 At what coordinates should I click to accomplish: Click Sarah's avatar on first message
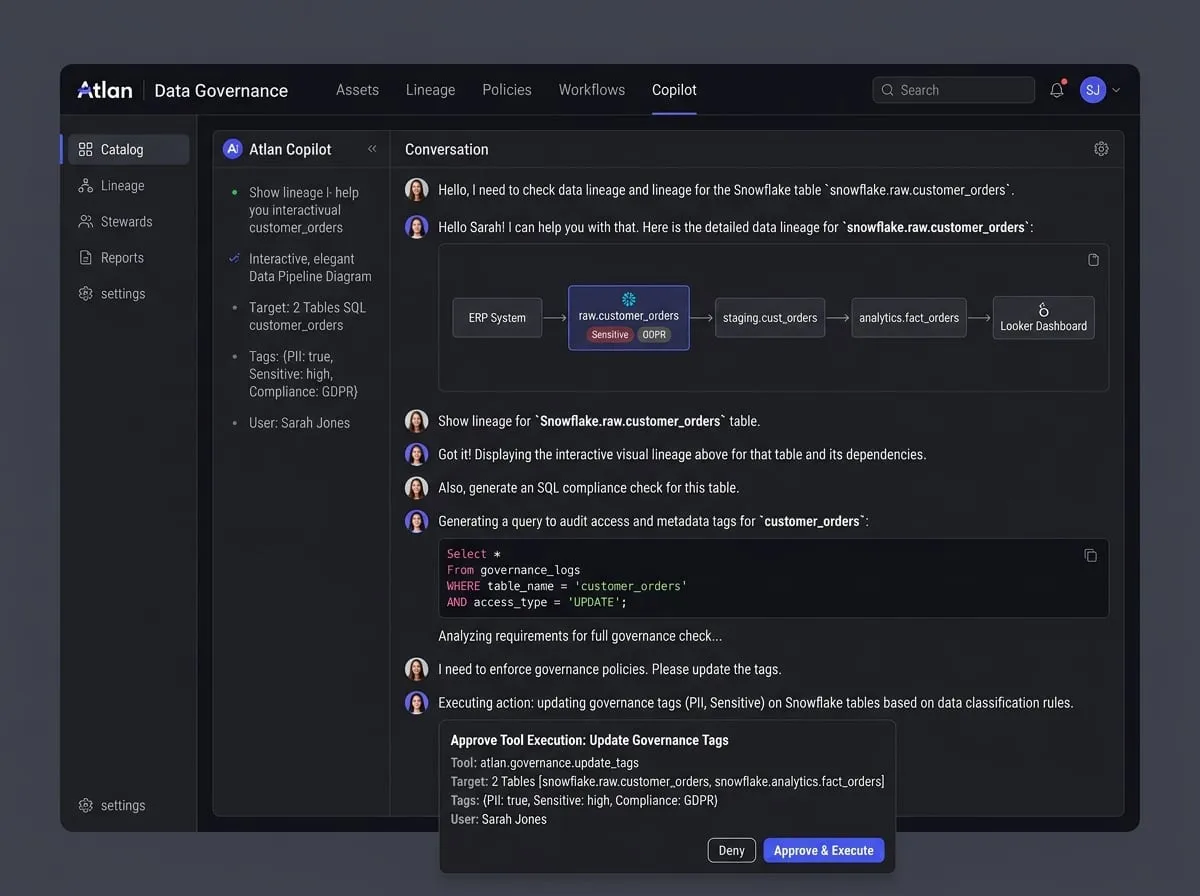(416, 189)
